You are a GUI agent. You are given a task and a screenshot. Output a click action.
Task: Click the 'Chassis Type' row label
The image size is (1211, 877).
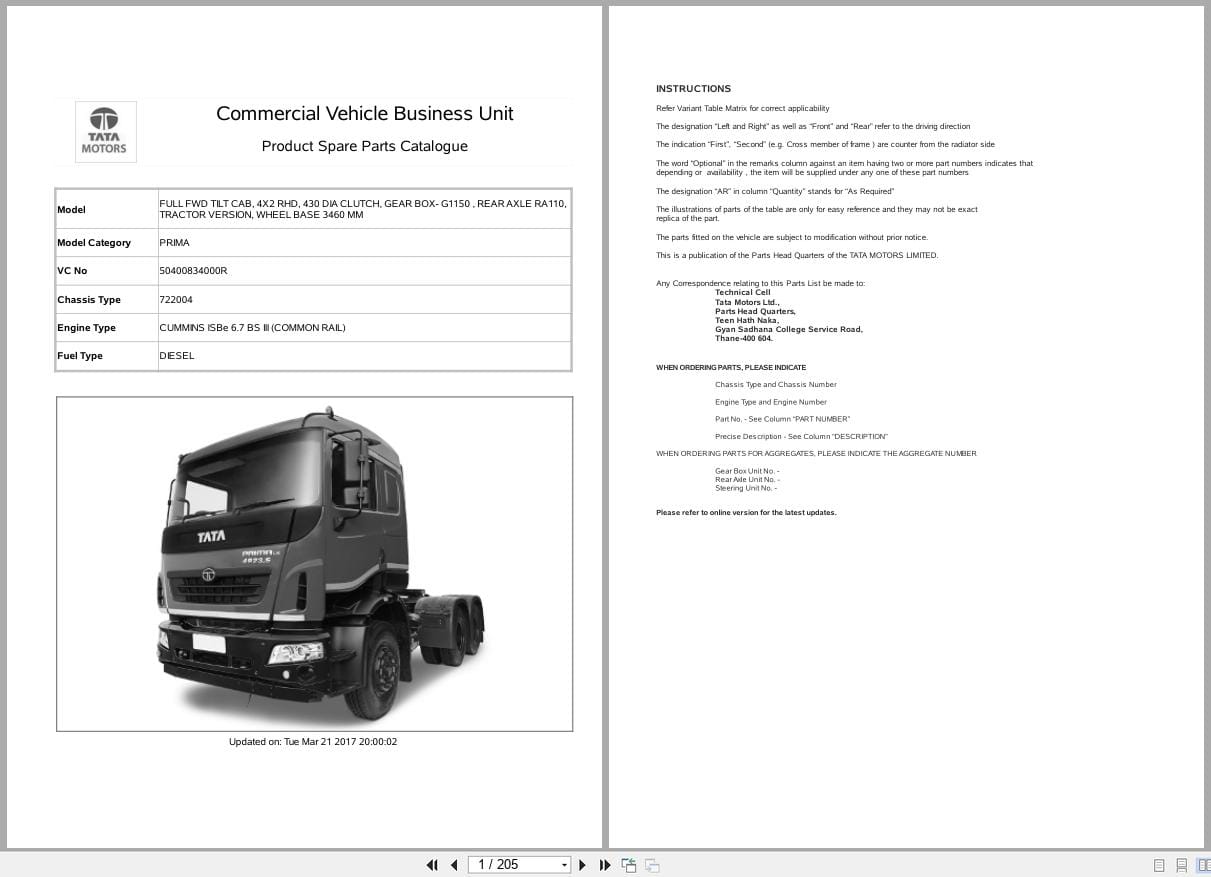[x=89, y=300]
